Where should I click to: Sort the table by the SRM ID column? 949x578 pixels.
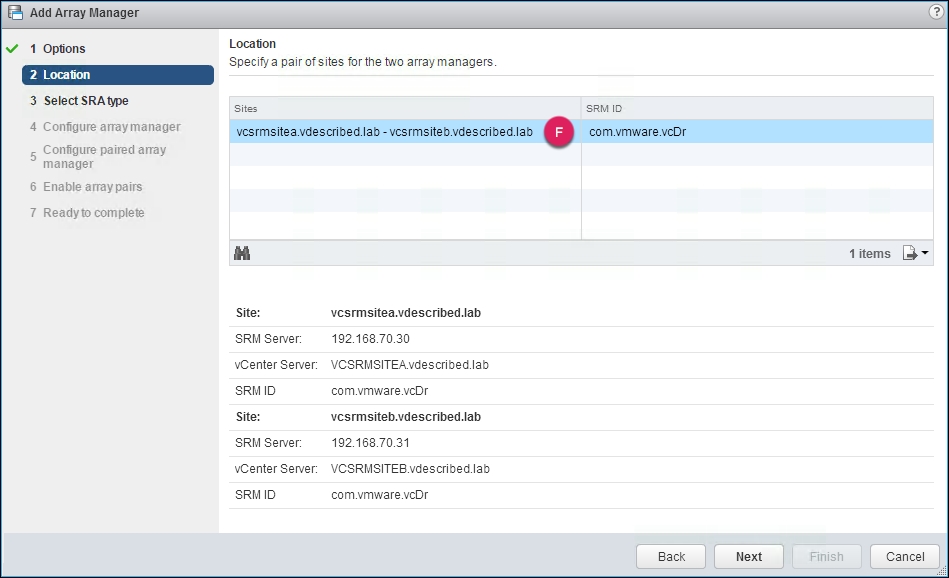coord(604,108)
